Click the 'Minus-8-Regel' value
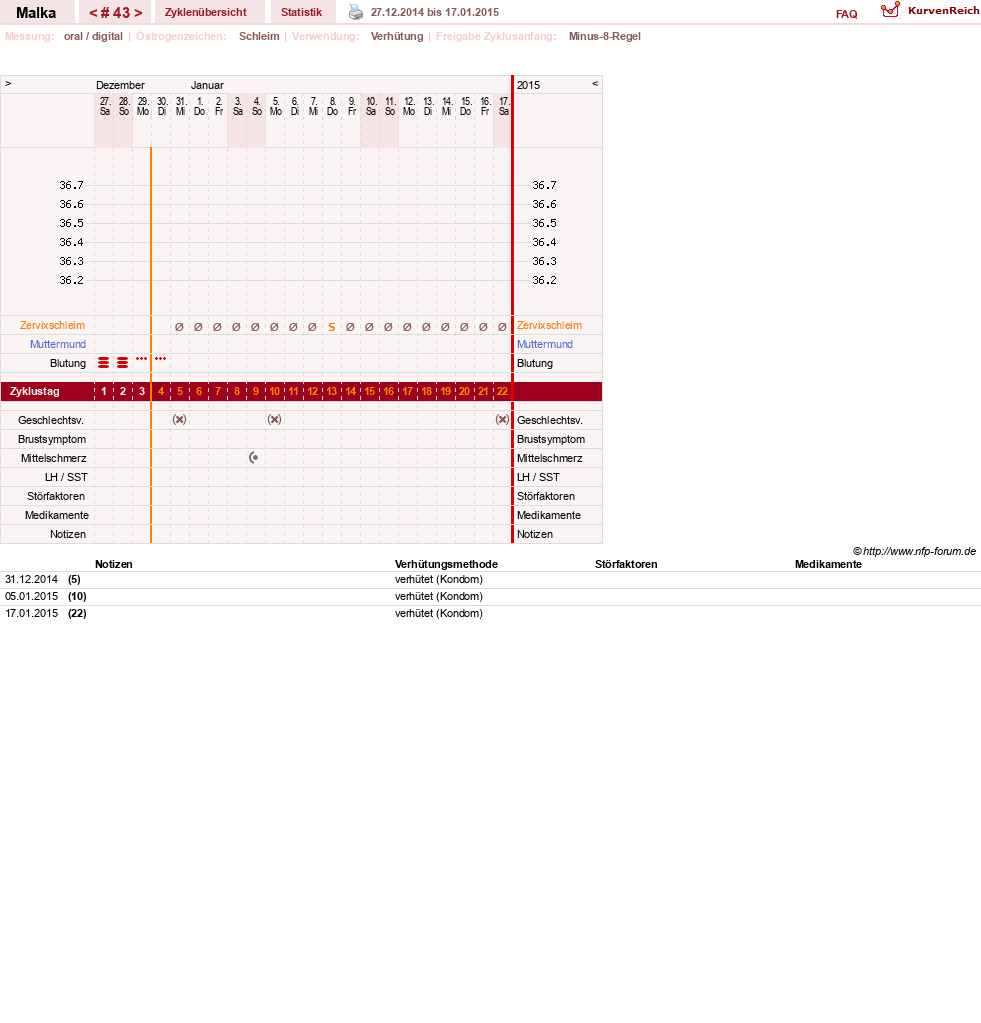The image size is (981, 1023). (x=605, y=37)
